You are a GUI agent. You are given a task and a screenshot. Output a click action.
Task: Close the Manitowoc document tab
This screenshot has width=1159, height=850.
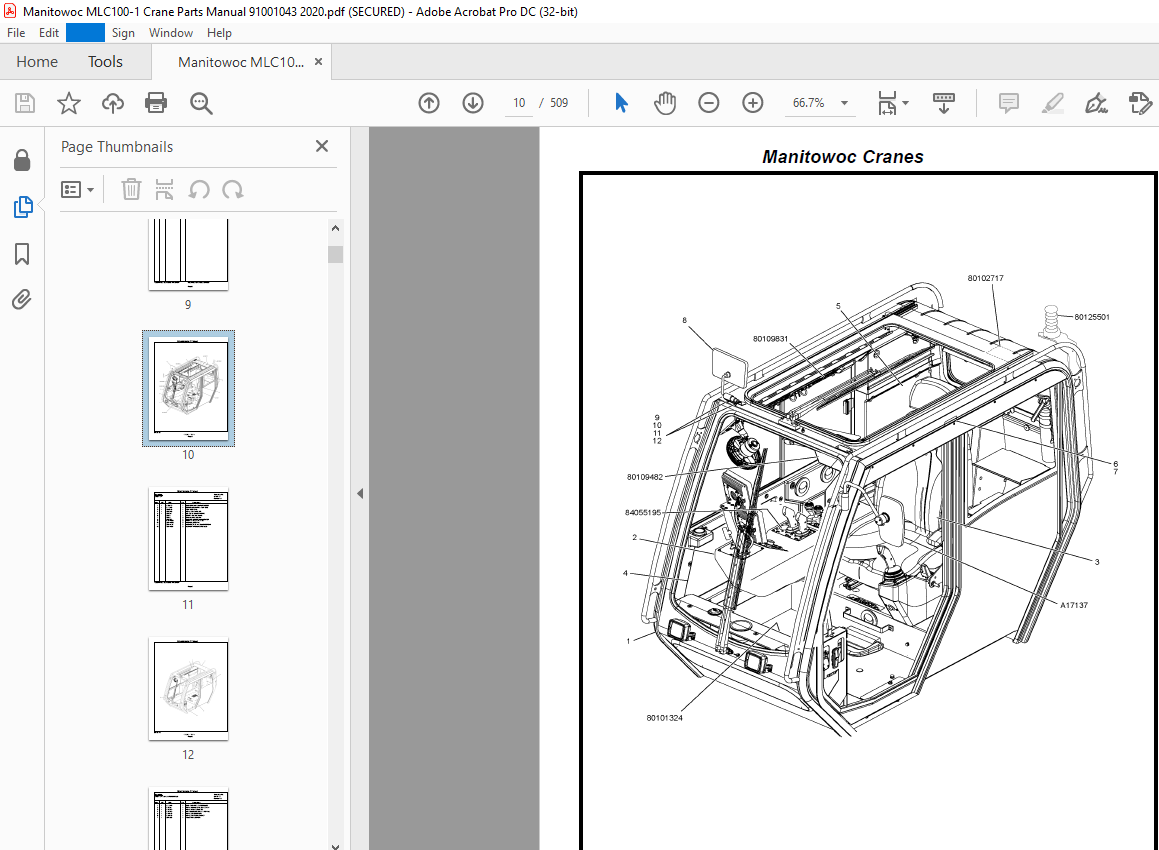[319, 62]
